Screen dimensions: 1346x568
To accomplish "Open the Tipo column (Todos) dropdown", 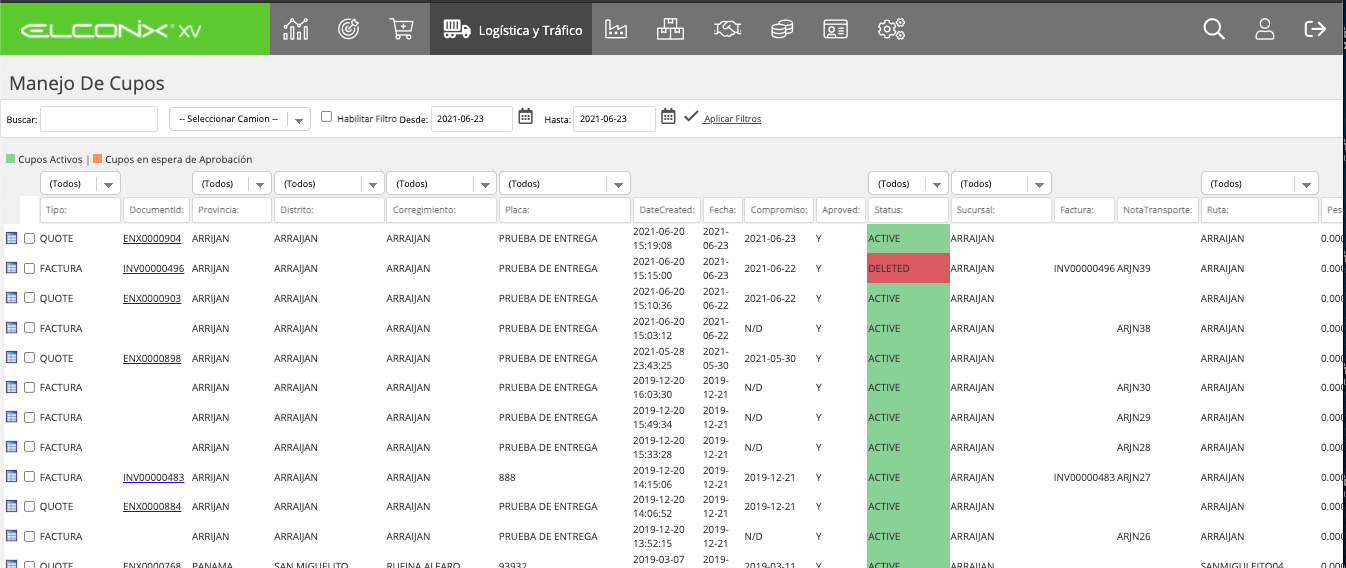I will pyautogui.click(x=81, y=184).
